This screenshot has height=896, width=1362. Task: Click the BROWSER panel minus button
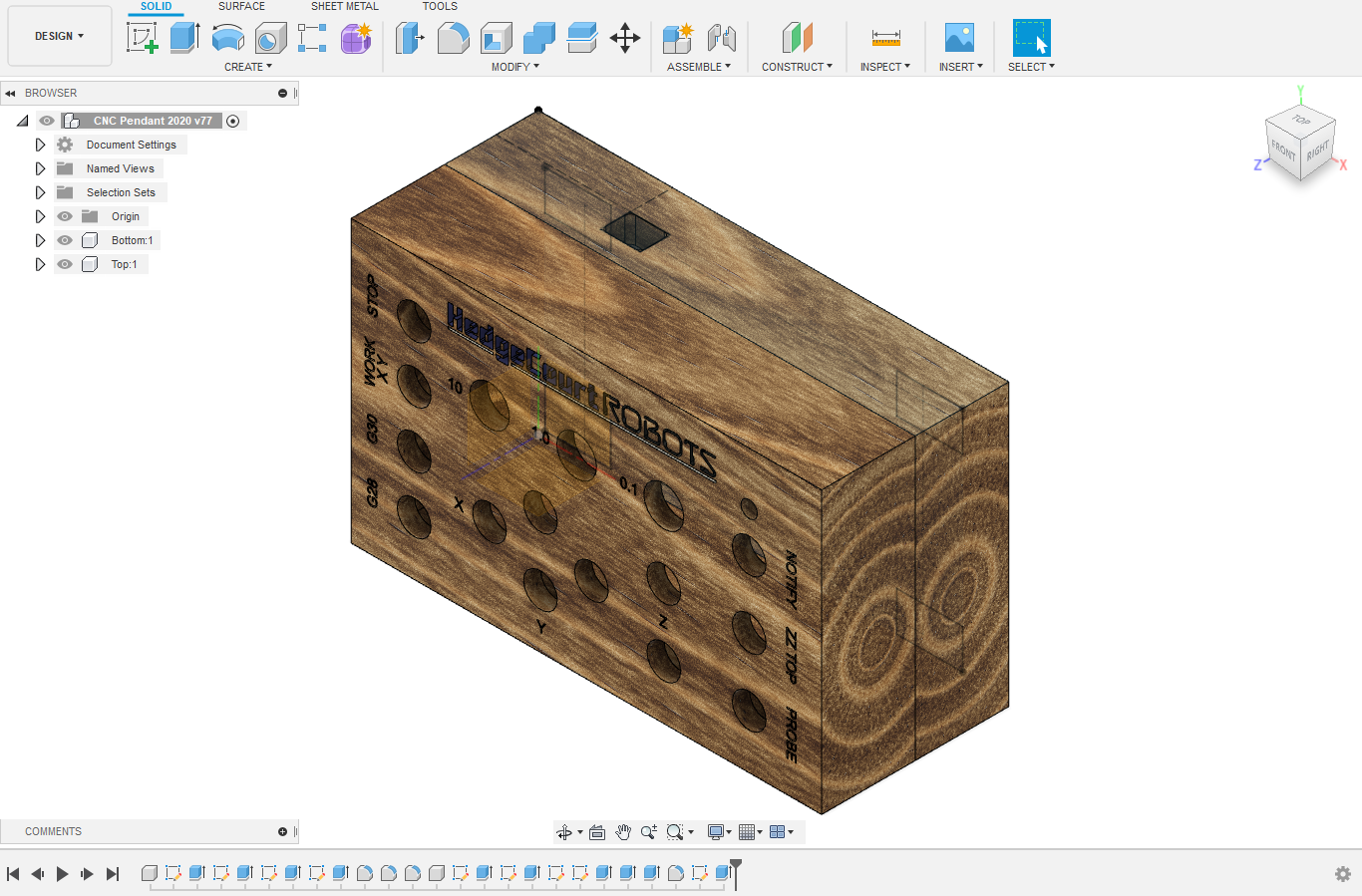(x=282, y=93)
